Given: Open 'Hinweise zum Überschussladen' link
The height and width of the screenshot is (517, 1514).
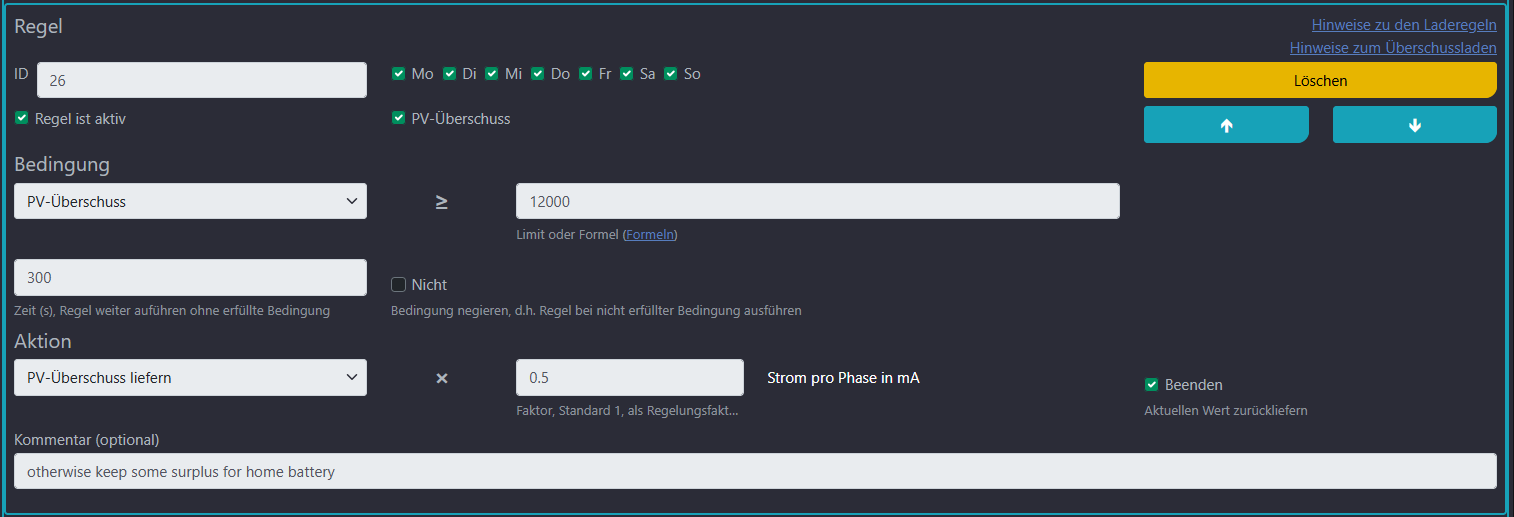Looking at the screenshot, I should (1393, 47).
